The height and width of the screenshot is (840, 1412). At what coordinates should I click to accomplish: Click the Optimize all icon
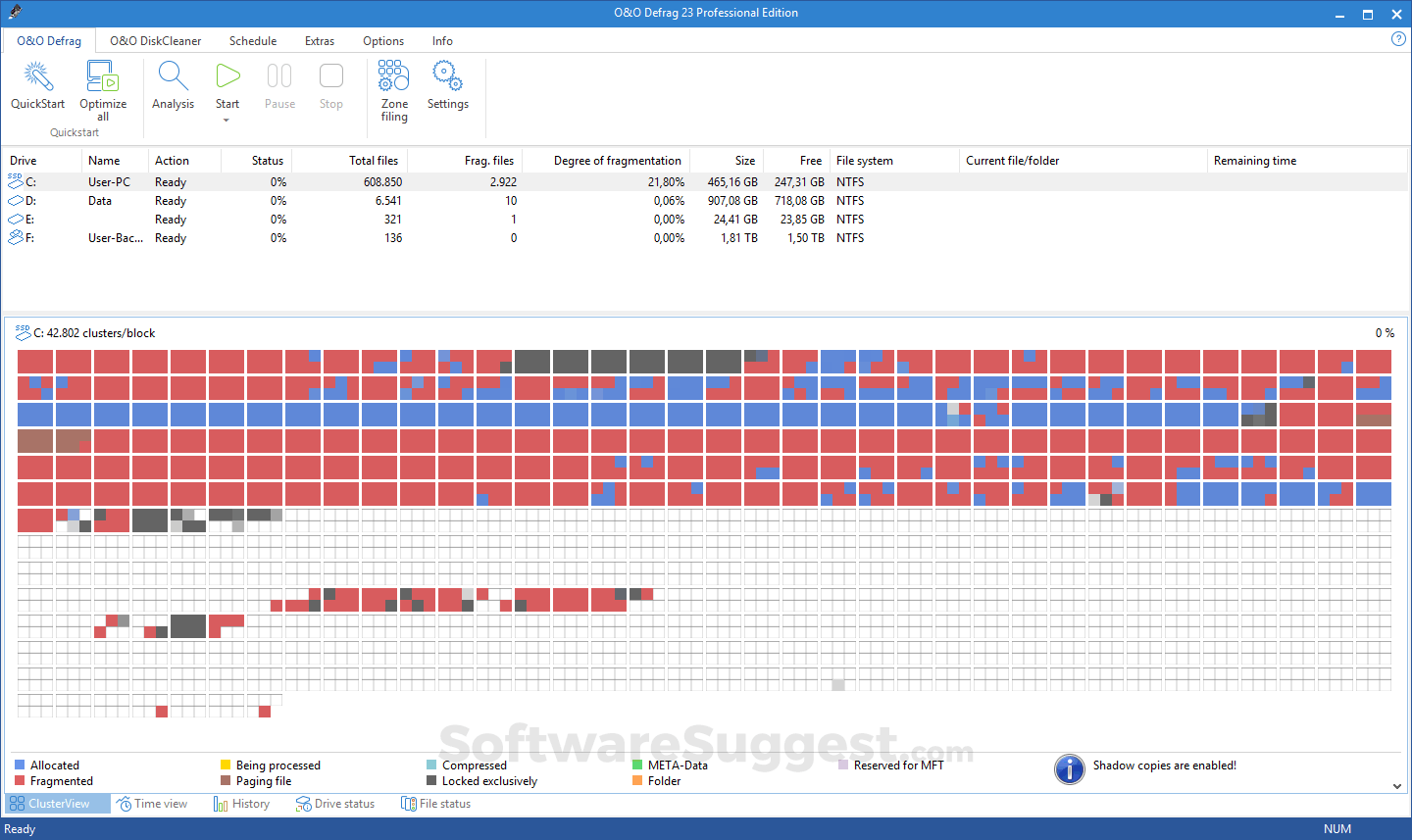(x=102, y=75)
